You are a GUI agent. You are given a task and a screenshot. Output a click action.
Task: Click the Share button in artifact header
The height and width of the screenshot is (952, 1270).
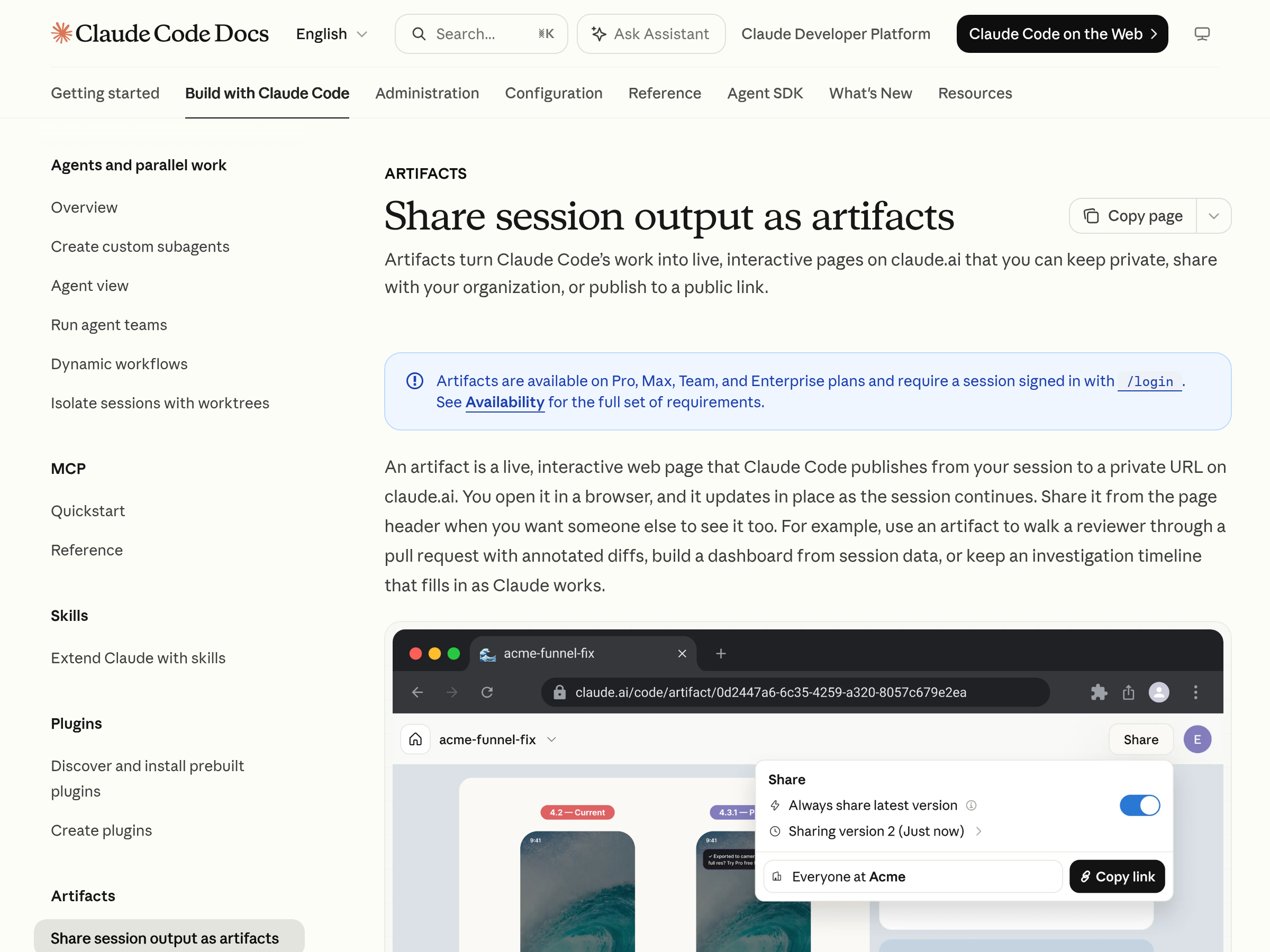(x=1141, y=740)
